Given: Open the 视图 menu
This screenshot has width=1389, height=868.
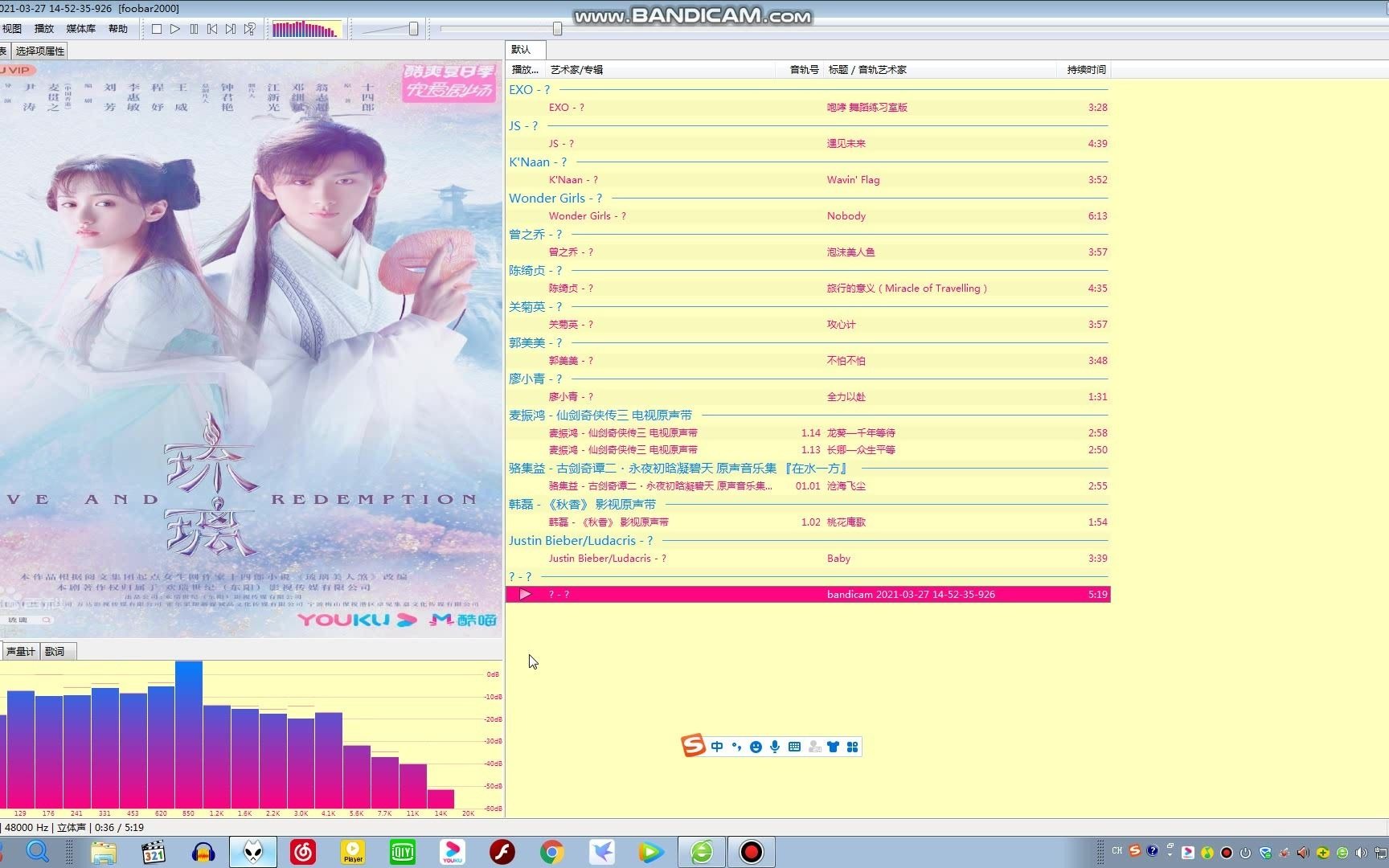Looking at the screenshot, I should click(x=12, y=29).
